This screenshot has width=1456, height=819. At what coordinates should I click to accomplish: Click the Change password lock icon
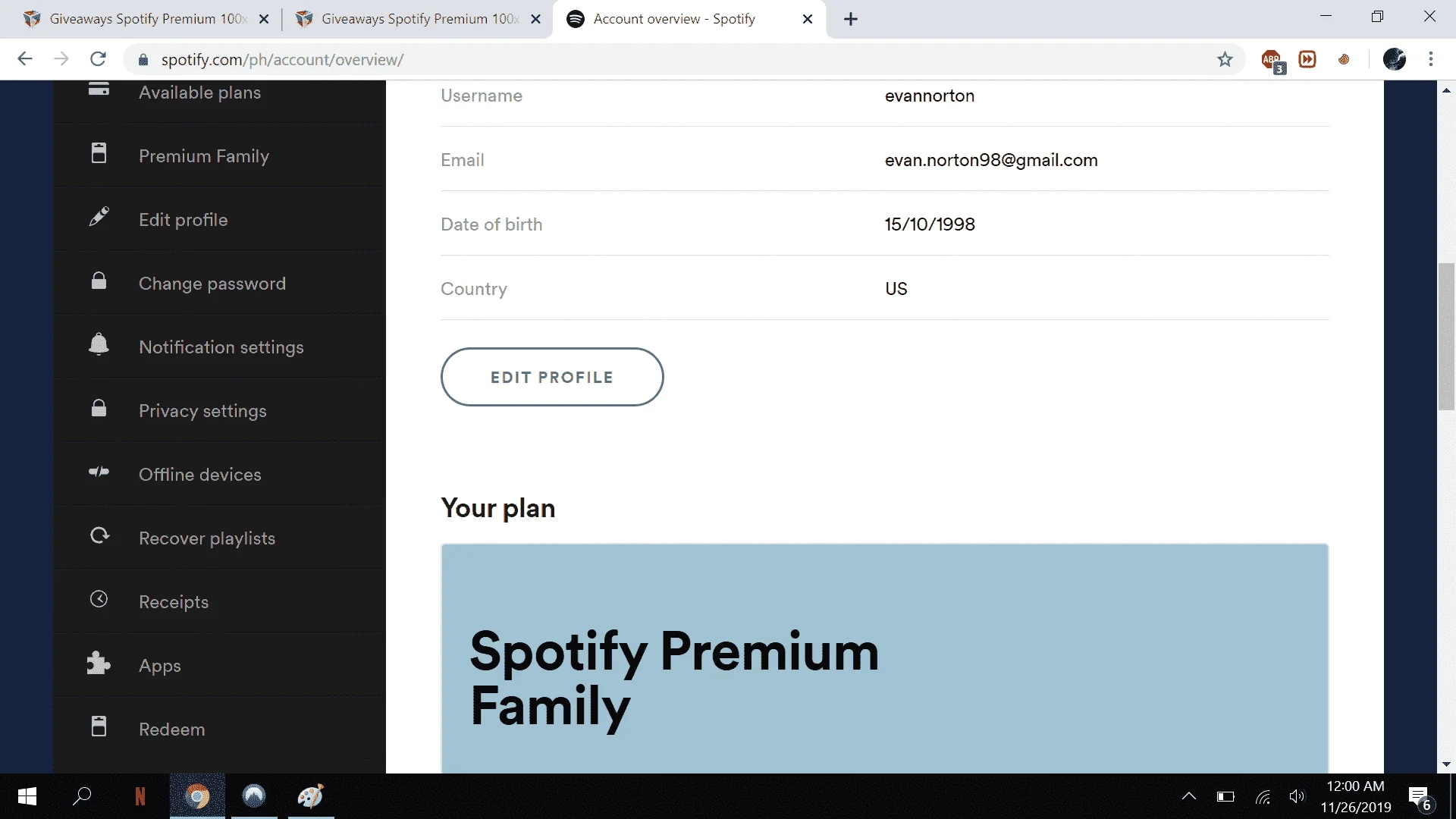click(99, 281)
